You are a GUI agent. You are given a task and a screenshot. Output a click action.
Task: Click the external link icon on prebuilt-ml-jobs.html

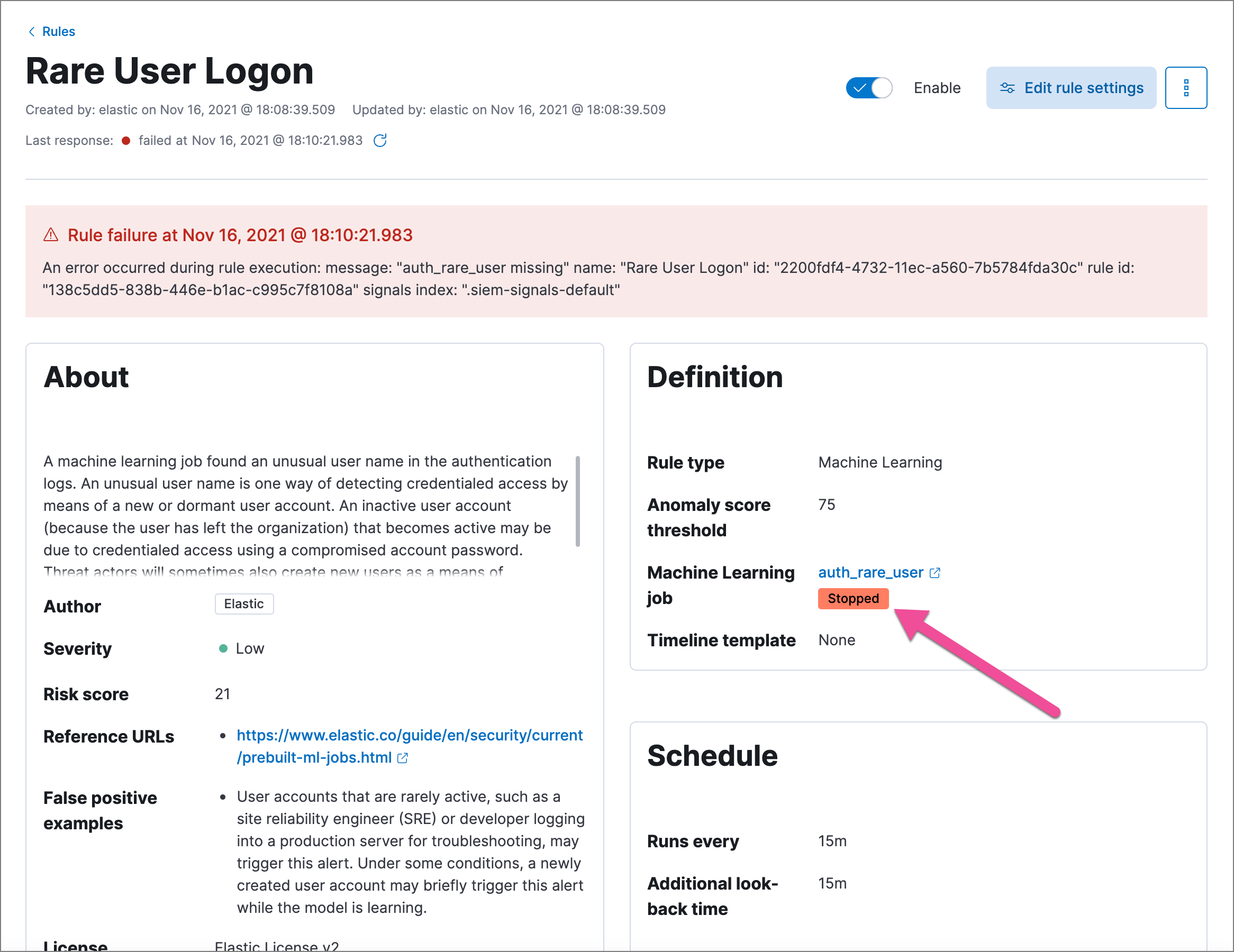402,758
